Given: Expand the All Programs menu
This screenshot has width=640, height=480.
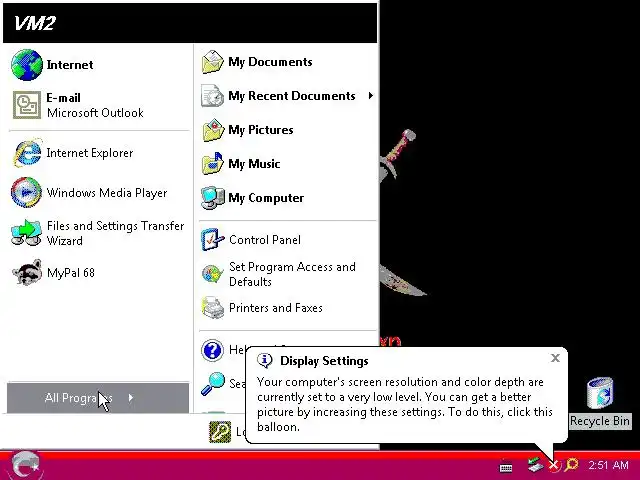Looking at the screenshot, I should (x=98, y=398).
